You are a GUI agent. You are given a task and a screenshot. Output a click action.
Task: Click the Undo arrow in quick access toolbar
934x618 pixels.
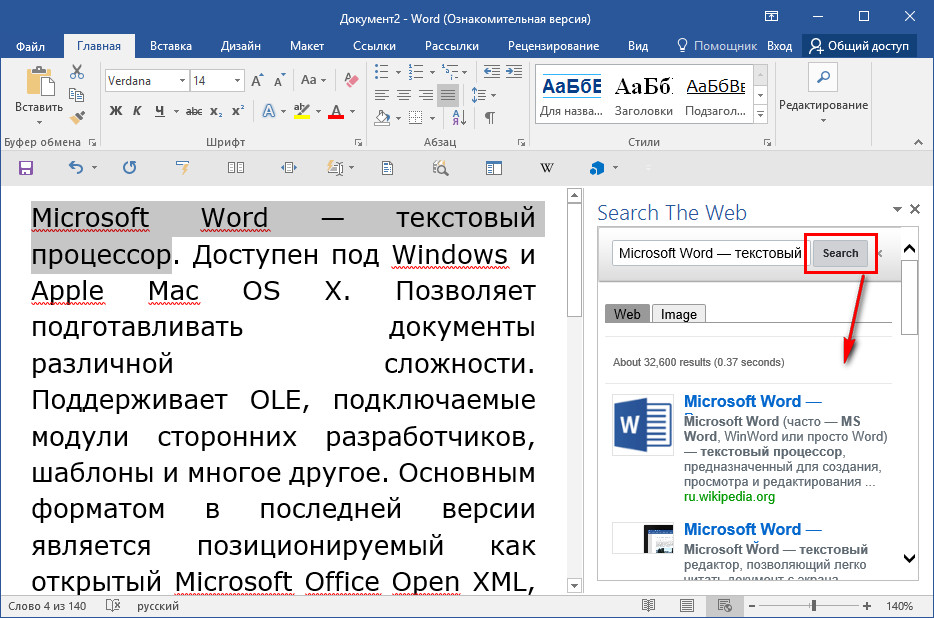76,167
